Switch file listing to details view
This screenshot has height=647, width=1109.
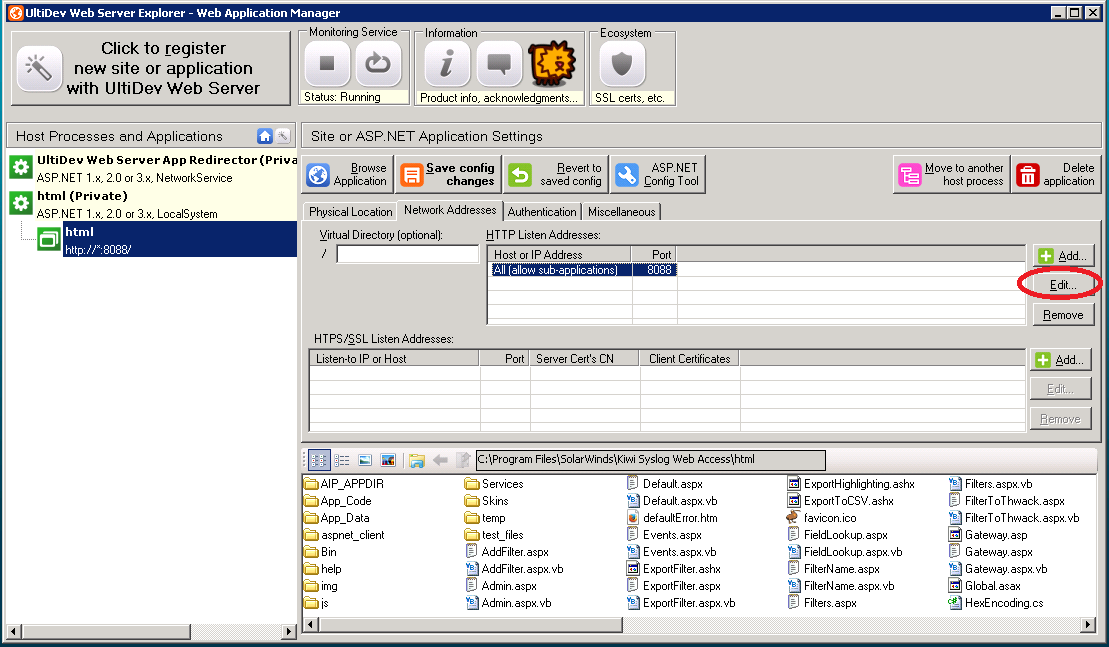341,460
